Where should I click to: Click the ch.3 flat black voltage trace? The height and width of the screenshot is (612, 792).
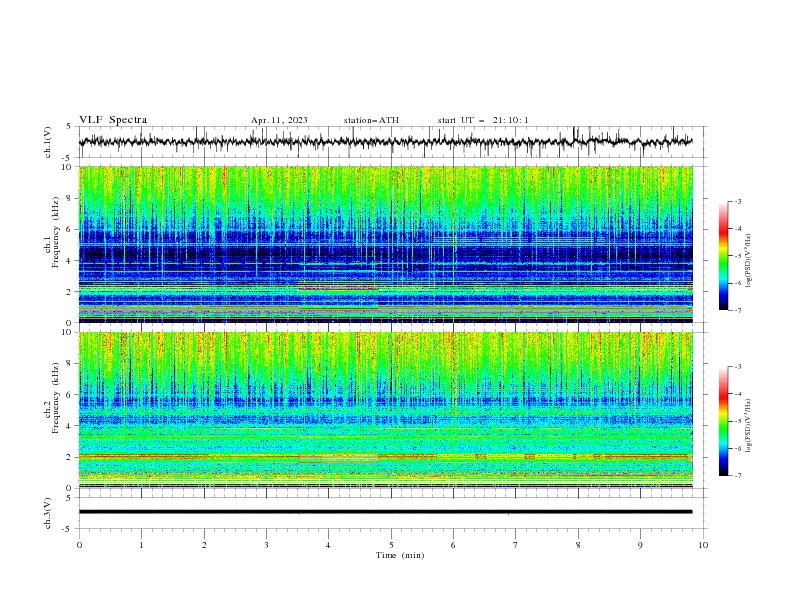point(385,512)
